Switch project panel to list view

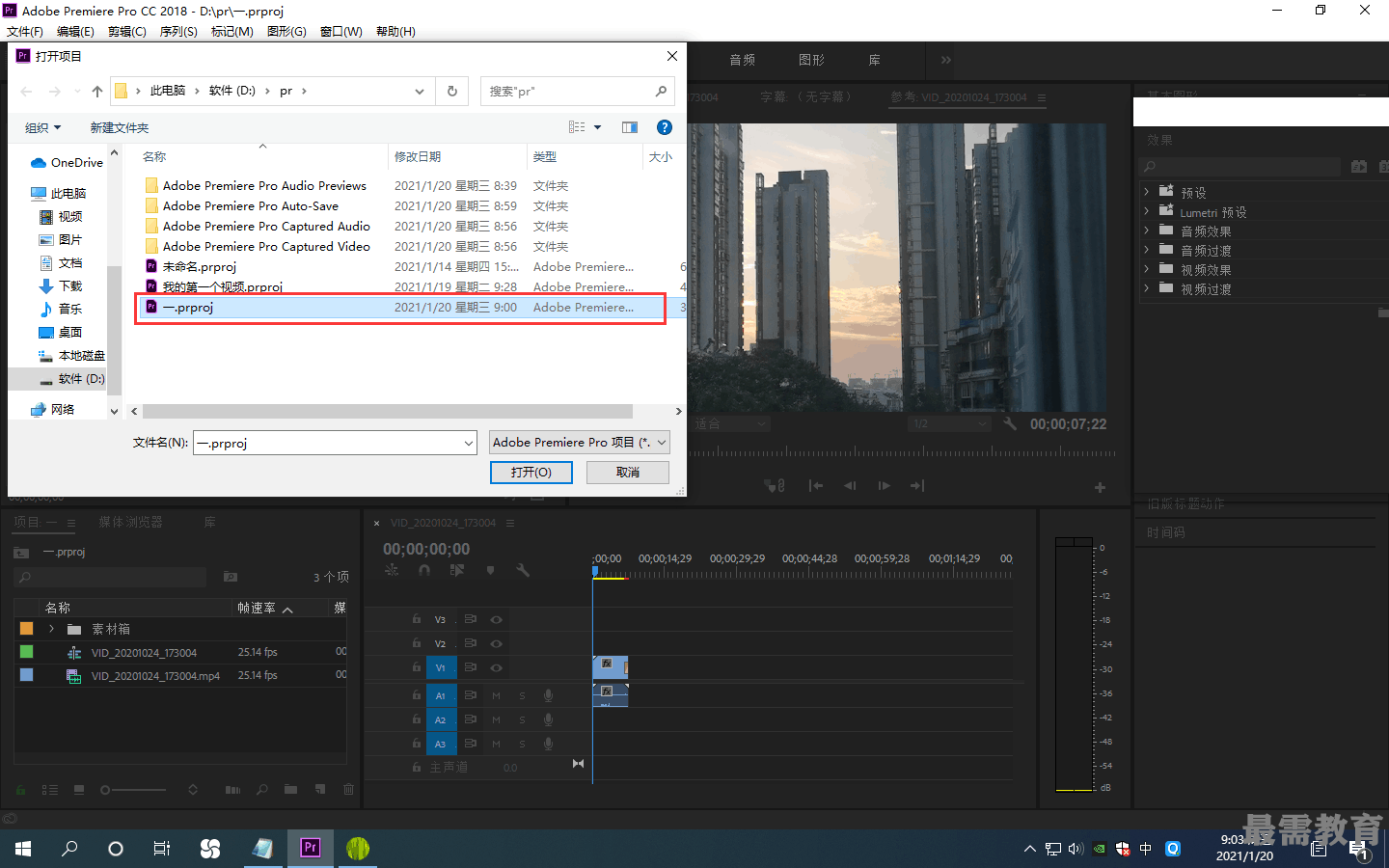(50, 789)
